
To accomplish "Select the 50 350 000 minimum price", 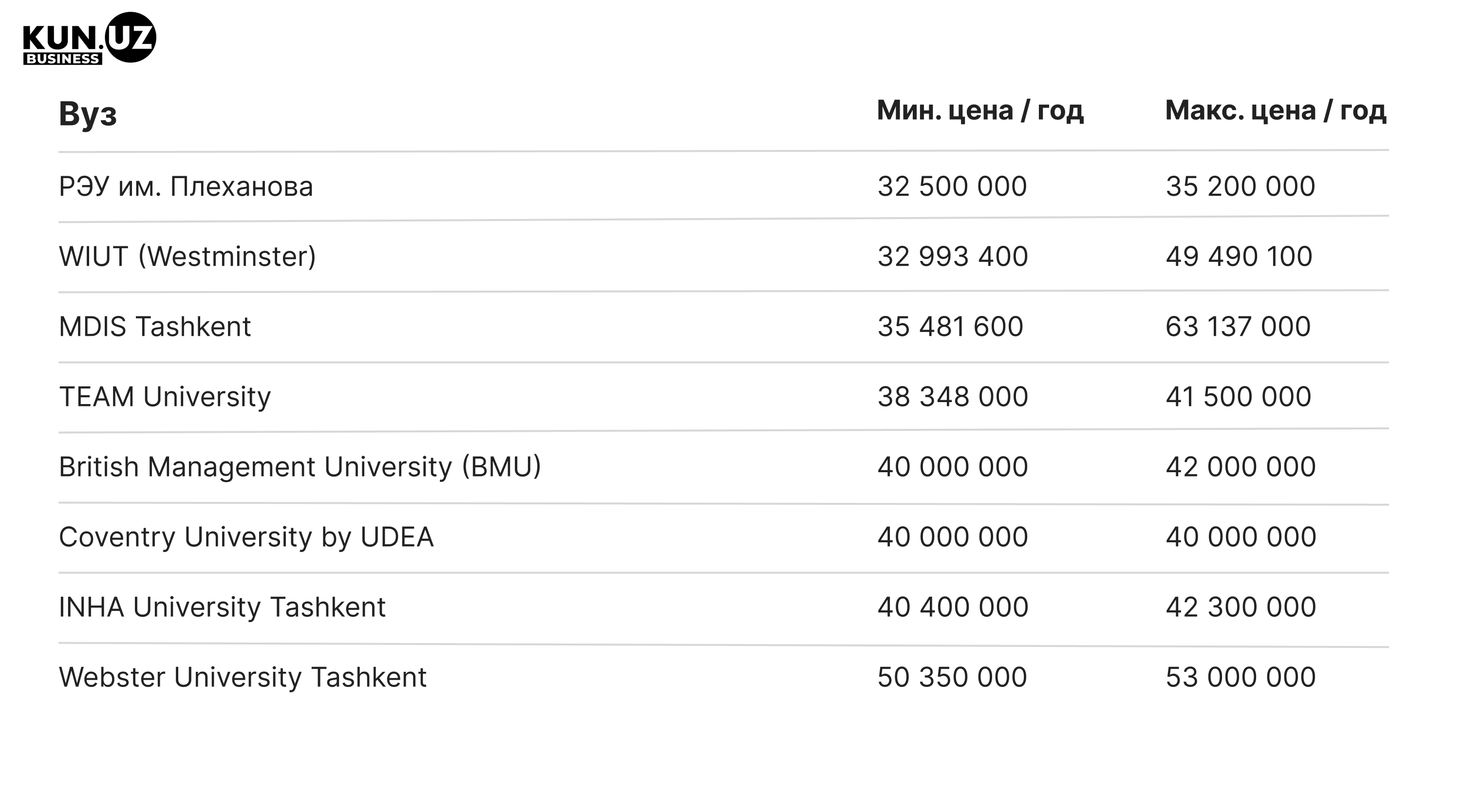I will [x=952, y=677].
